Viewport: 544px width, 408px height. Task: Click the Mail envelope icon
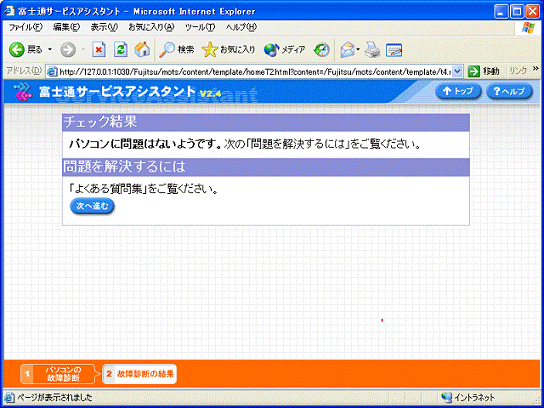tap(348, 50)
